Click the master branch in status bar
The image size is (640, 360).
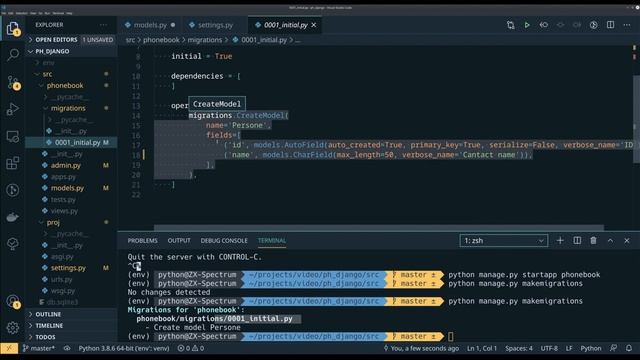point(38,348)
